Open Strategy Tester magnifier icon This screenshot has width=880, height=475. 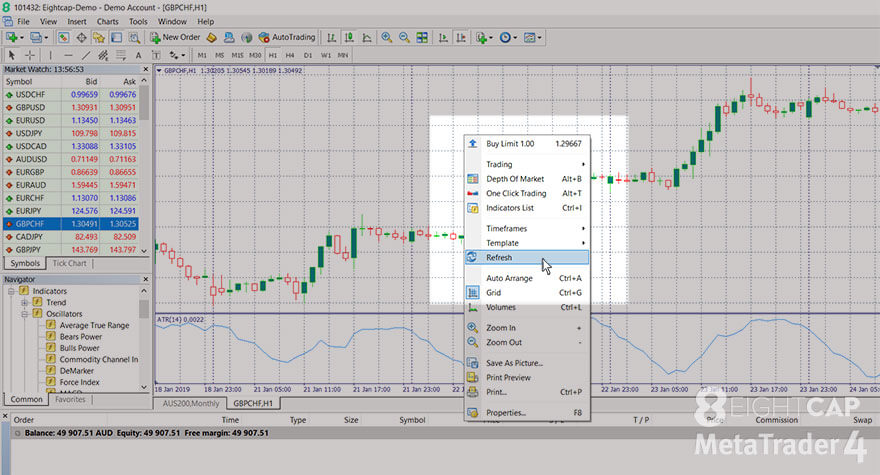pyautogui.click(x=134, y=38)
